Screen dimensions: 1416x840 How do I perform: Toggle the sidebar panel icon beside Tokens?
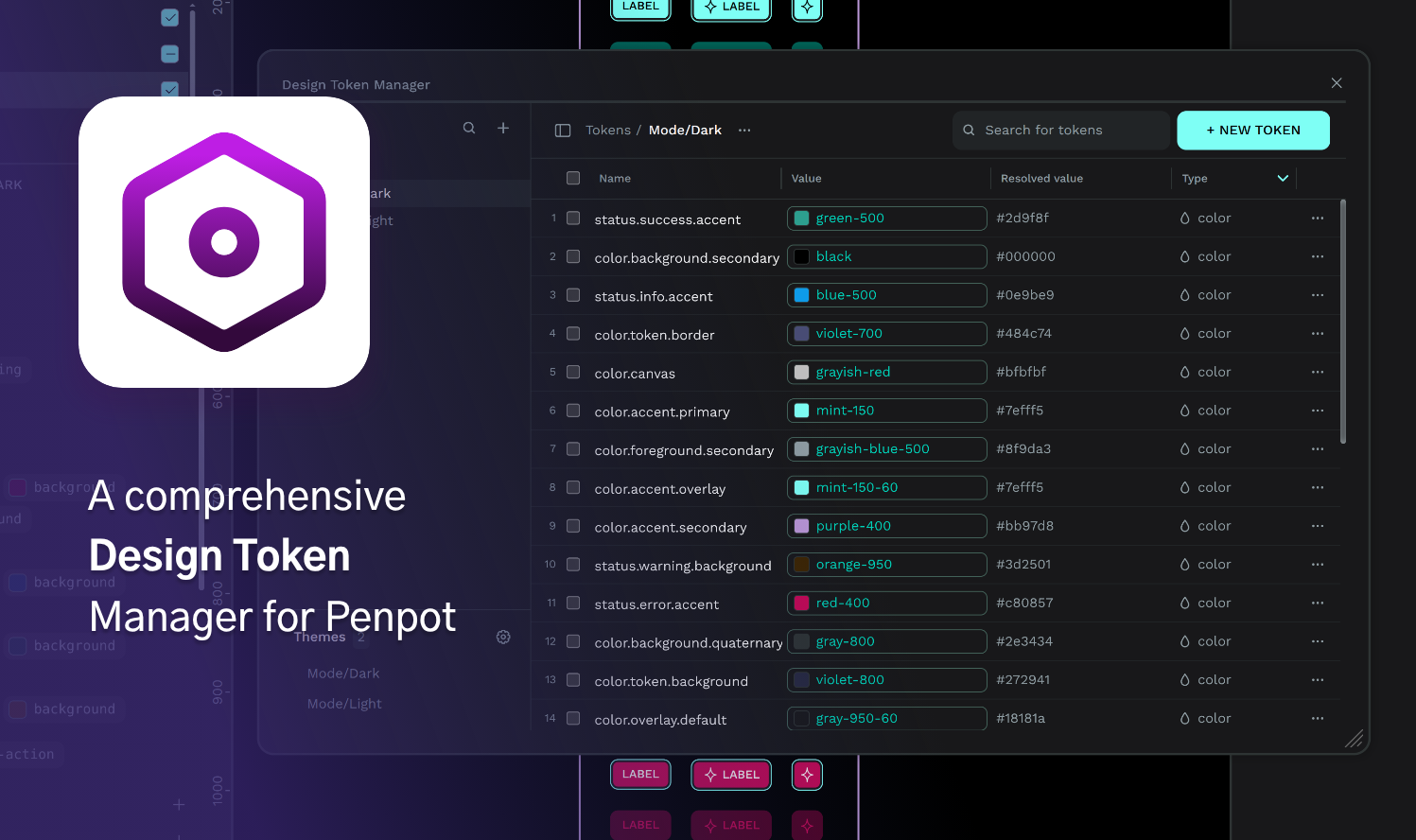[x=563, y=131]
